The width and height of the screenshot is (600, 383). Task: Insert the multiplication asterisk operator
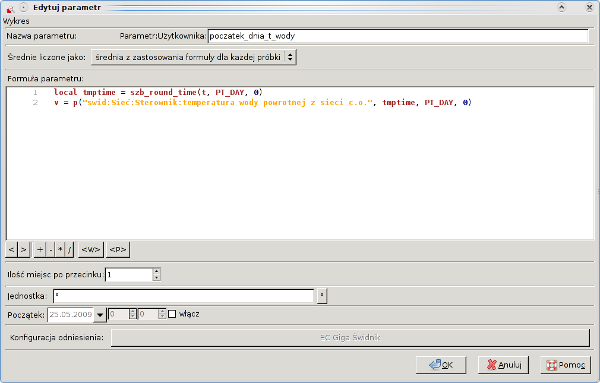pos(60,249)
